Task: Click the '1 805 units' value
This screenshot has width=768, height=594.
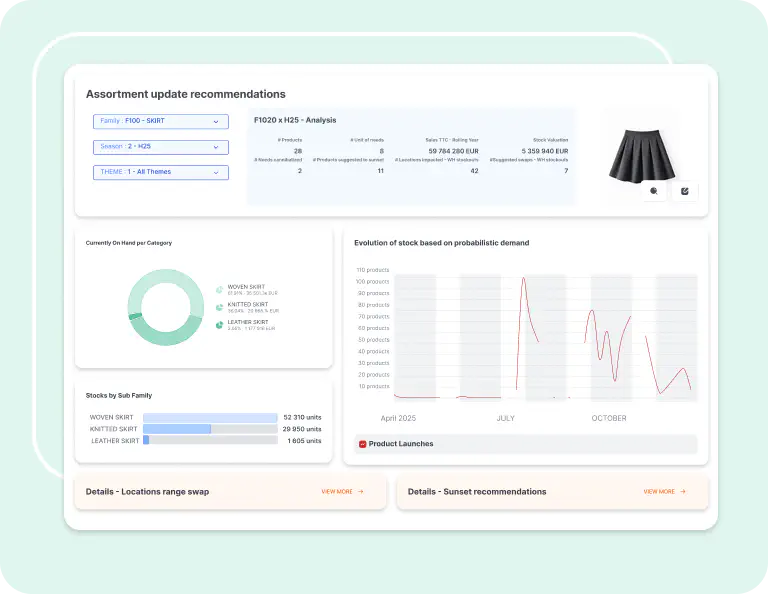Action: [304, 441]
